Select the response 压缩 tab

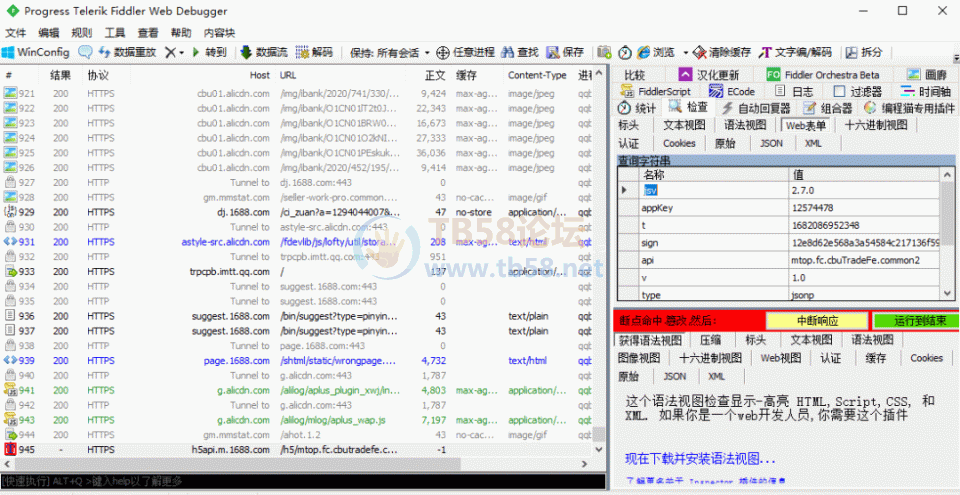tap(710, 339)
